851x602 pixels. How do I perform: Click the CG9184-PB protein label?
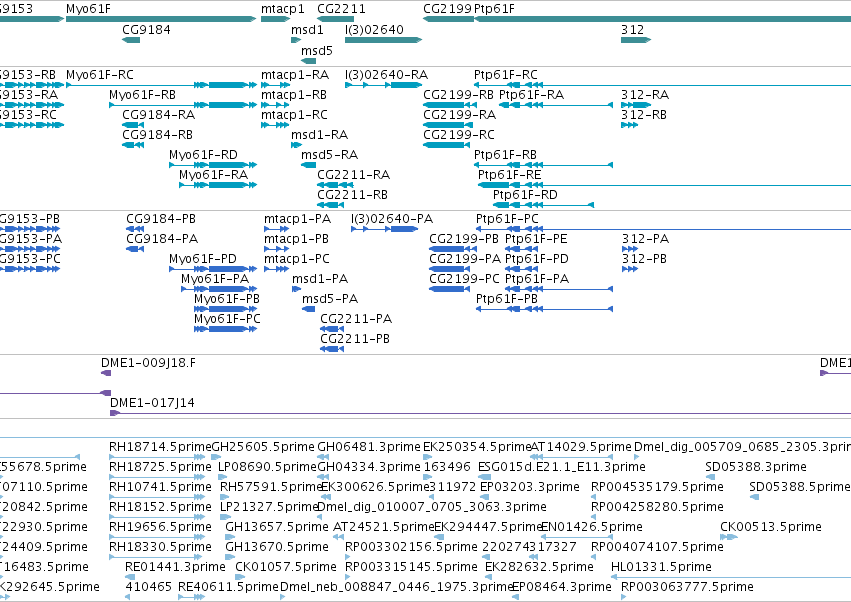(x=161, y=219)
